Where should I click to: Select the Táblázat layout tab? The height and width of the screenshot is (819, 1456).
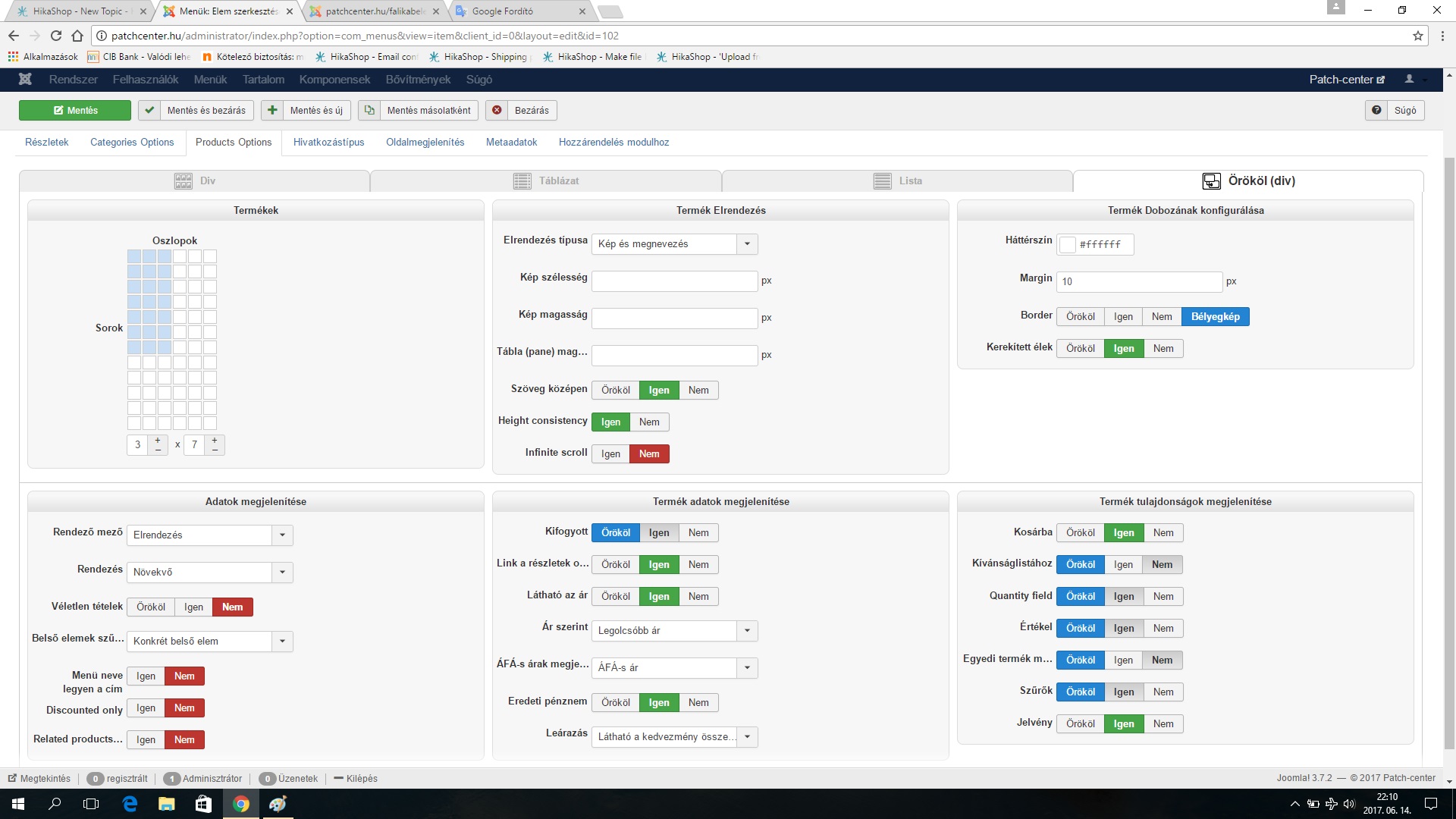coord(546,180)
